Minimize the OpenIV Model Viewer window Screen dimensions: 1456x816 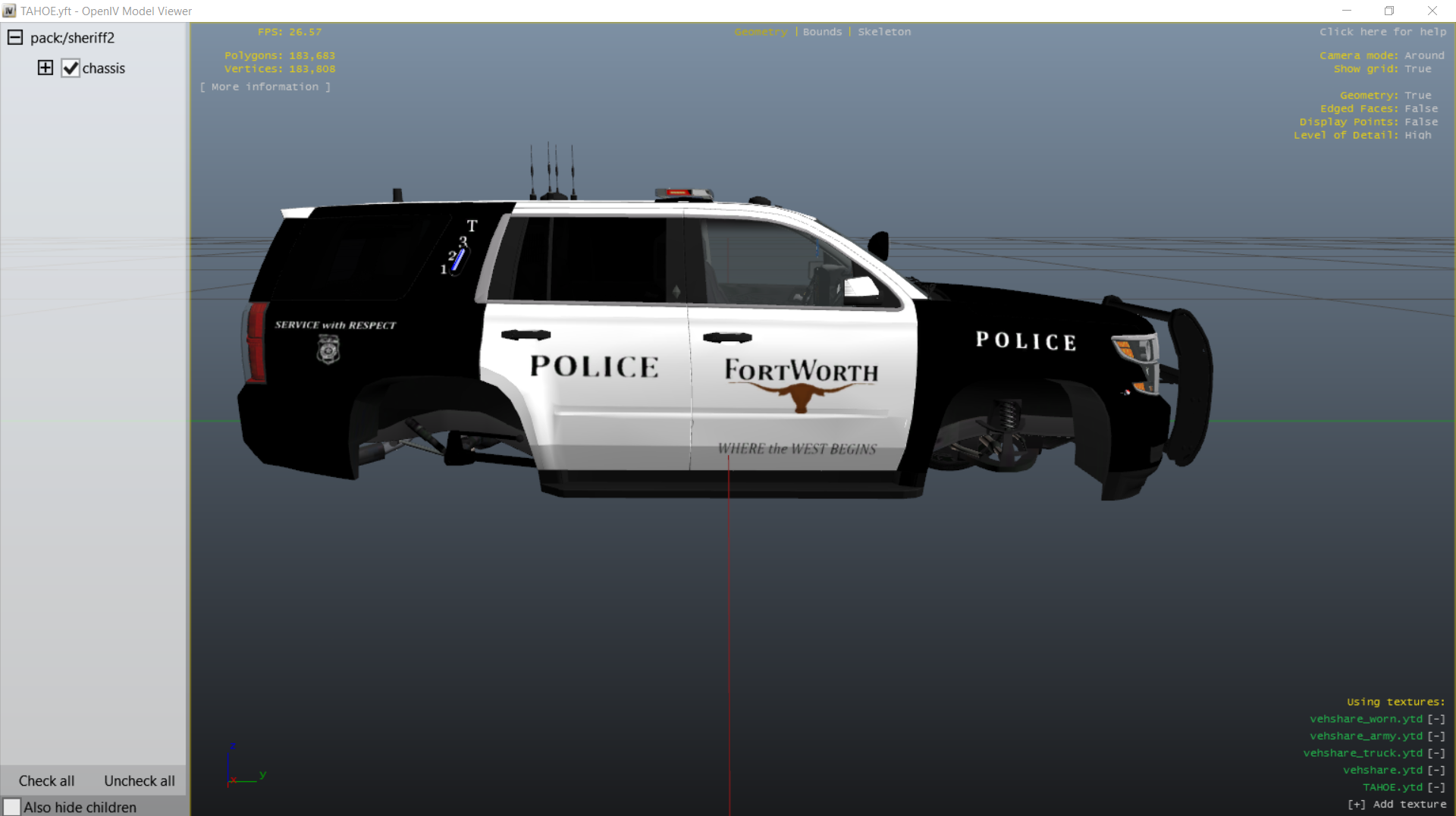pyautogui.click(x=1347, y=11)
